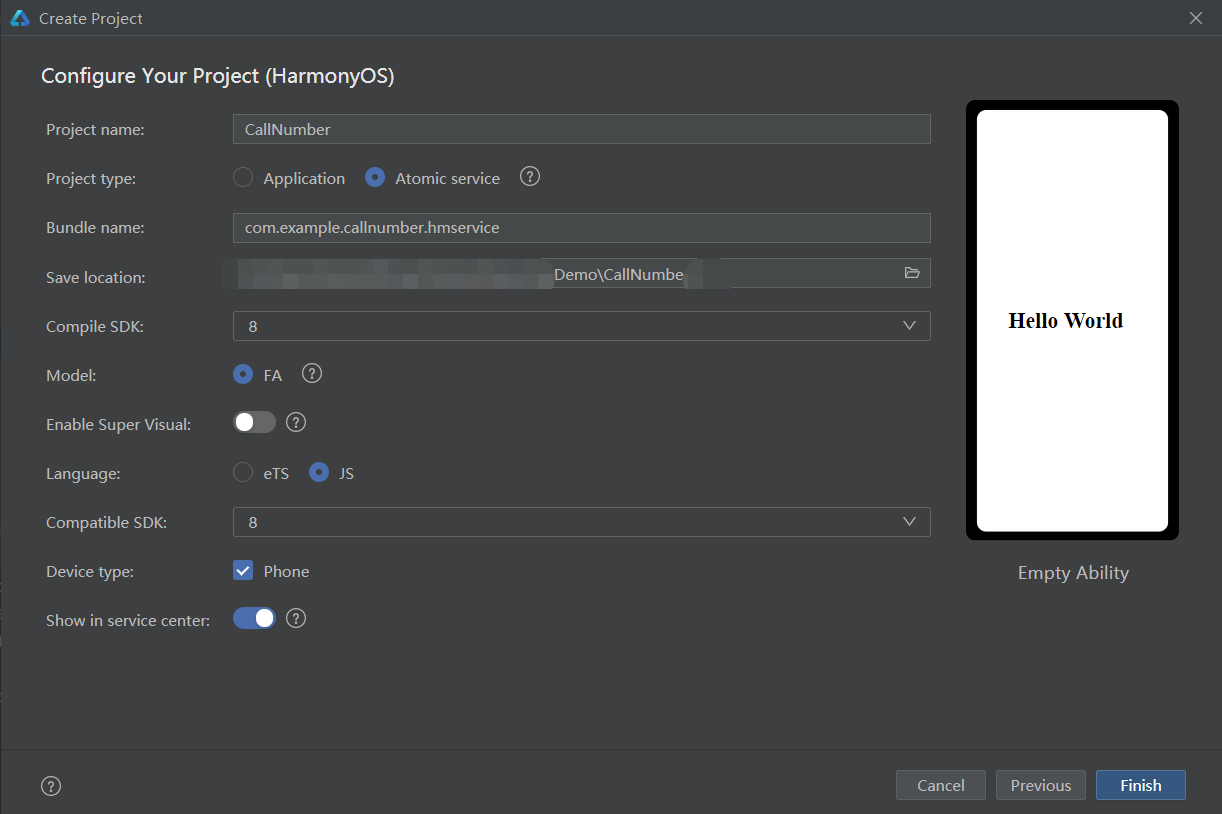Edit the Bundle name field
The height and width of the screenshot is (814, 1222).
[581, 227]
